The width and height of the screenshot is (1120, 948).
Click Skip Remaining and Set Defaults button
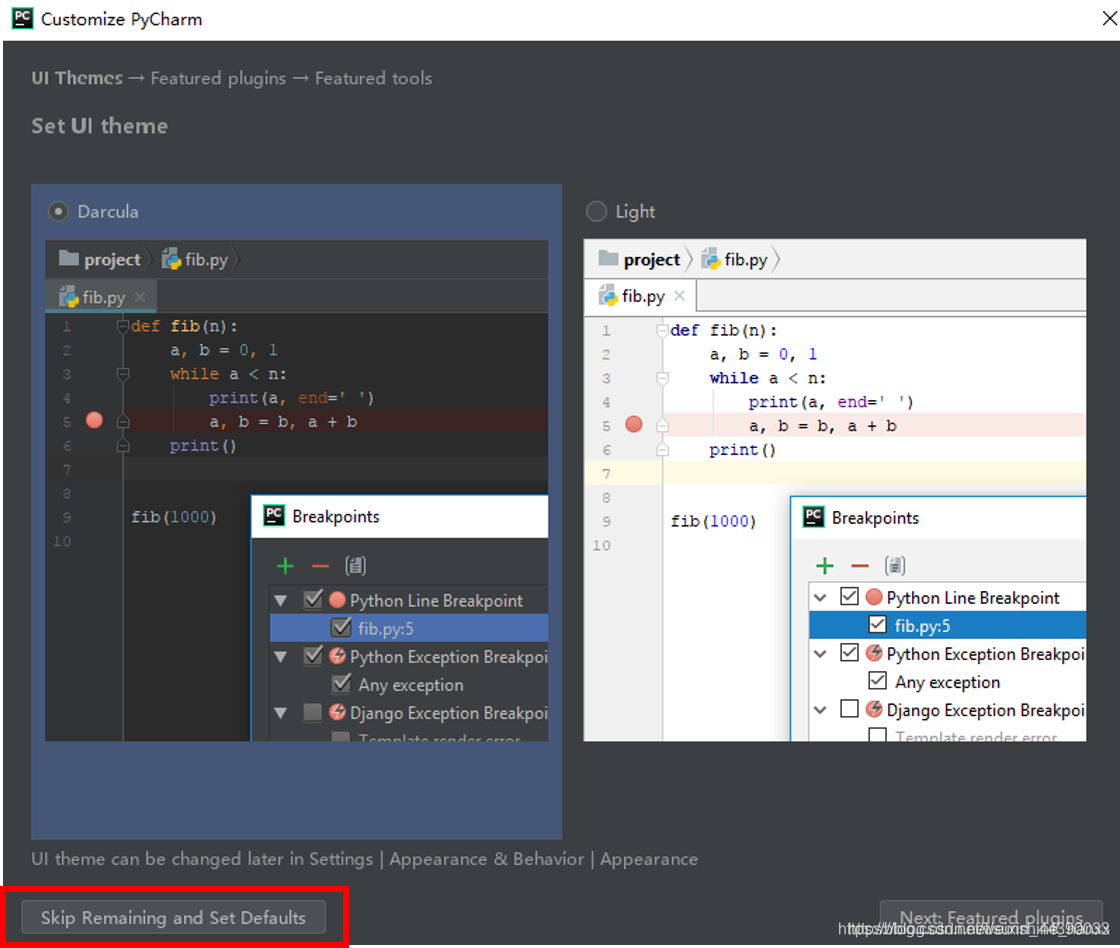coord(174,917)
